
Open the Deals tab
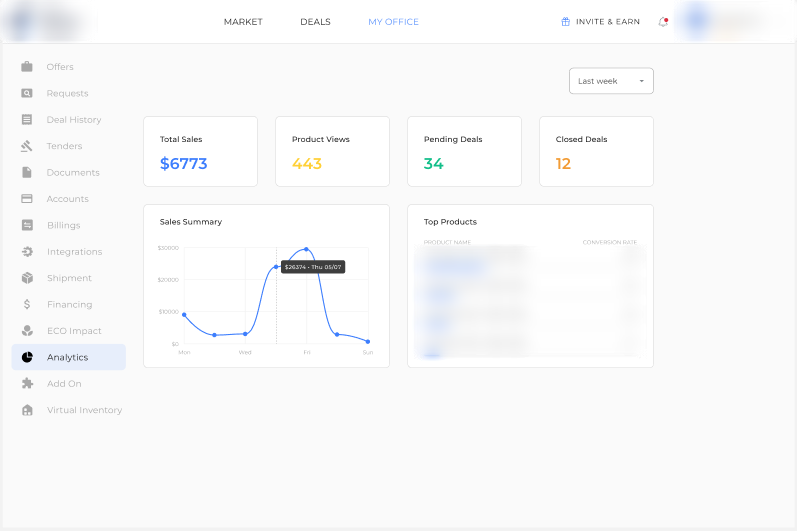click(x=315, y=22)
